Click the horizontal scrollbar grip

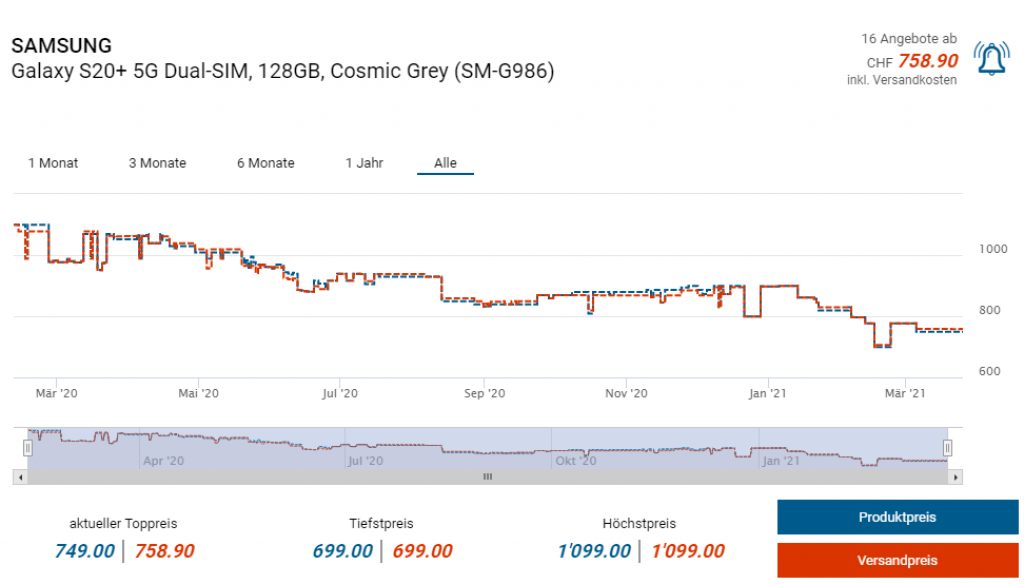[488, 477]
